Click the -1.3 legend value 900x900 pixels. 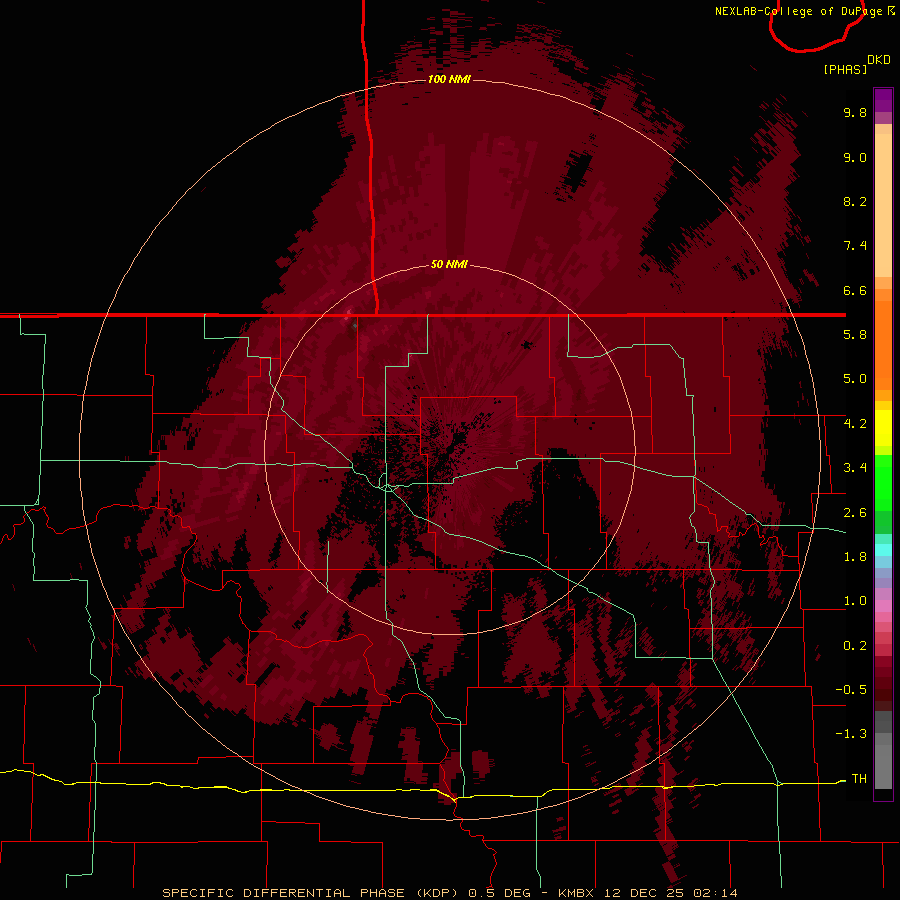[x=851, y=734]
